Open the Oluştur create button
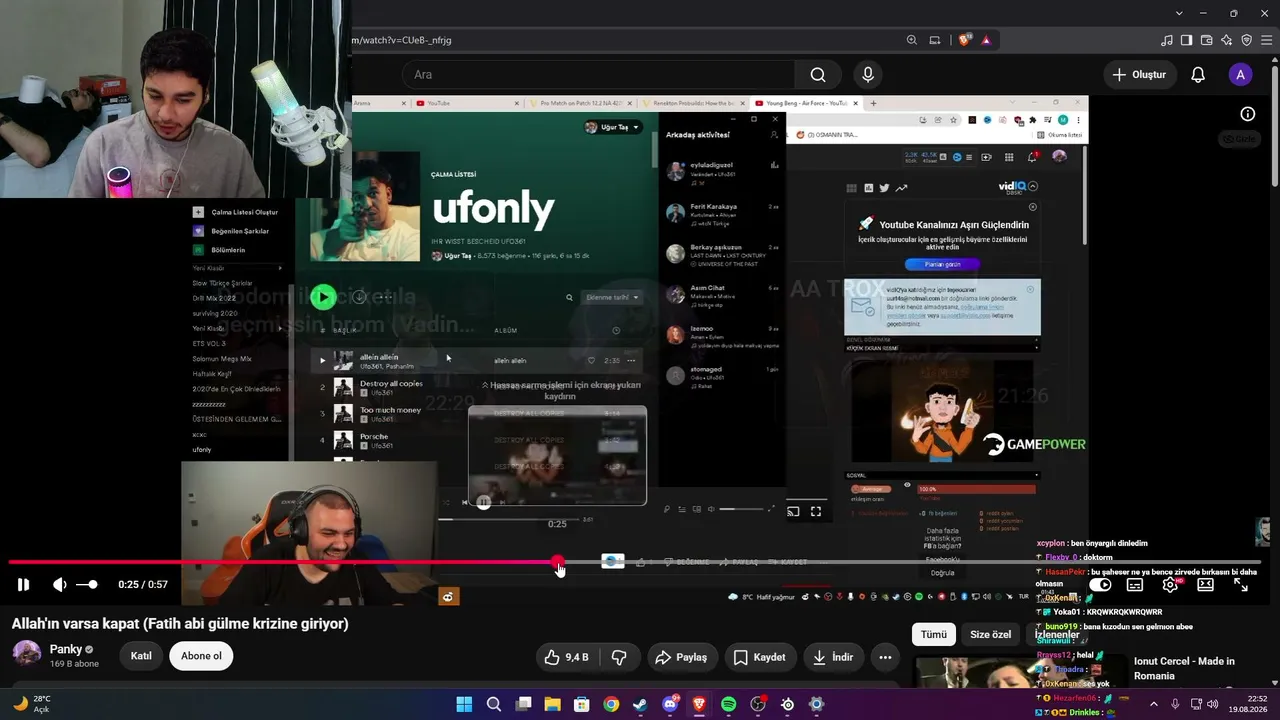Image resolution: width=1280 pixels, height=720 pixels. (x=1139, y=75)
